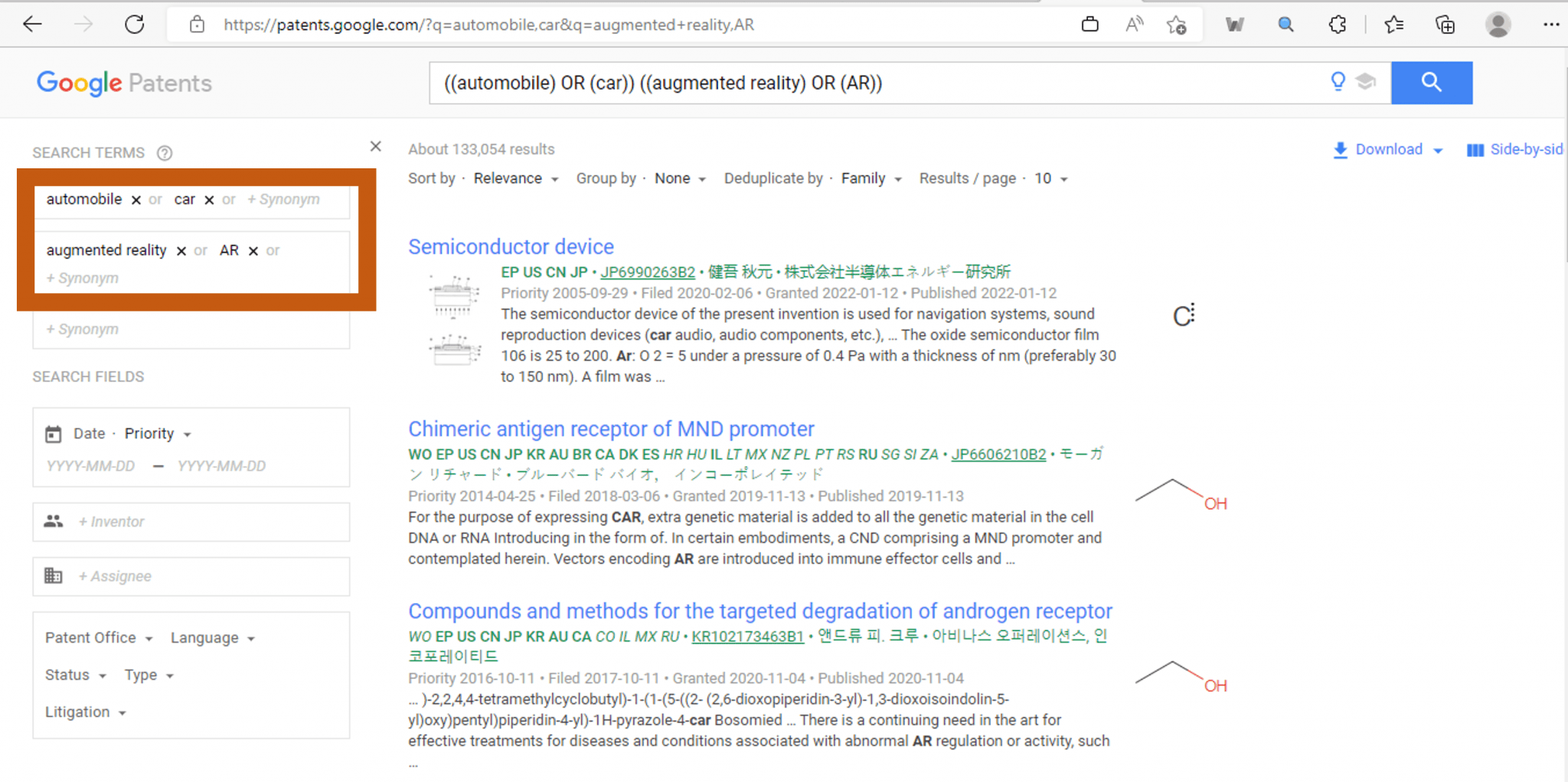Add a Synonym for augmented reality

81,278
